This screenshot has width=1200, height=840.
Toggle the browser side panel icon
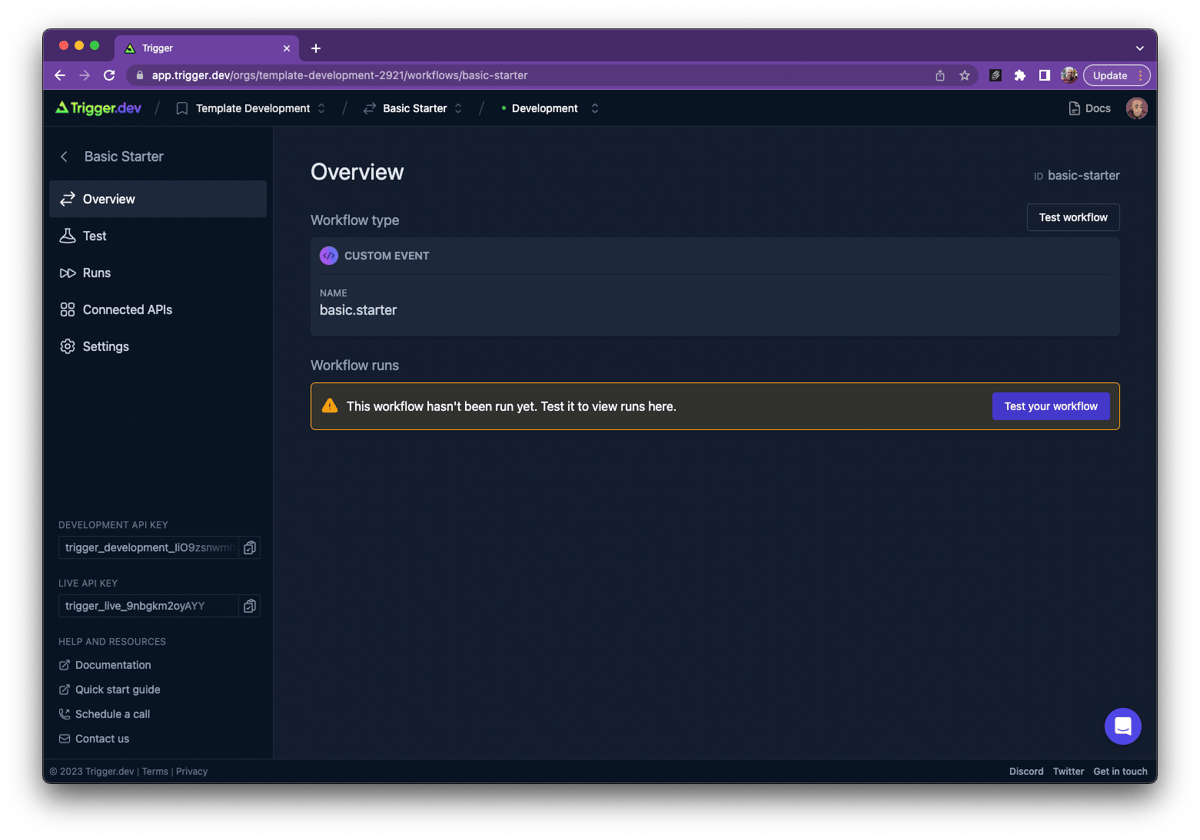pos(1044,75)
